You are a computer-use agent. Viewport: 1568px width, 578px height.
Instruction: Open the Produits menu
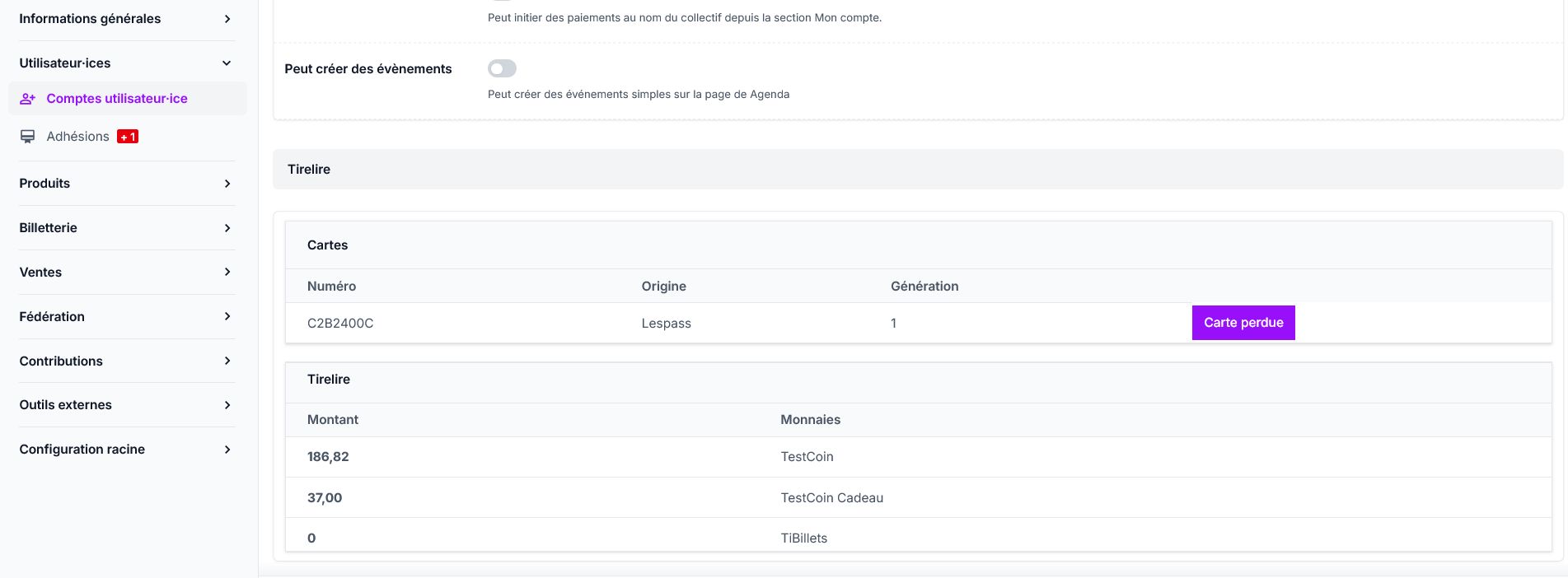(44, 184)
